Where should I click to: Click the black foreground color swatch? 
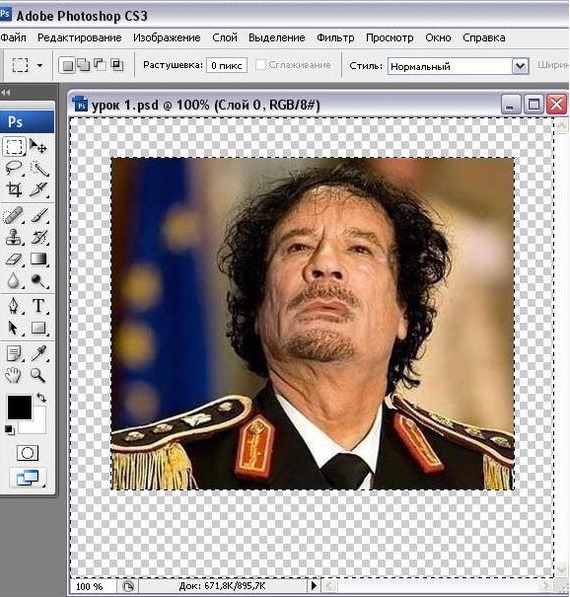(19, 407)
